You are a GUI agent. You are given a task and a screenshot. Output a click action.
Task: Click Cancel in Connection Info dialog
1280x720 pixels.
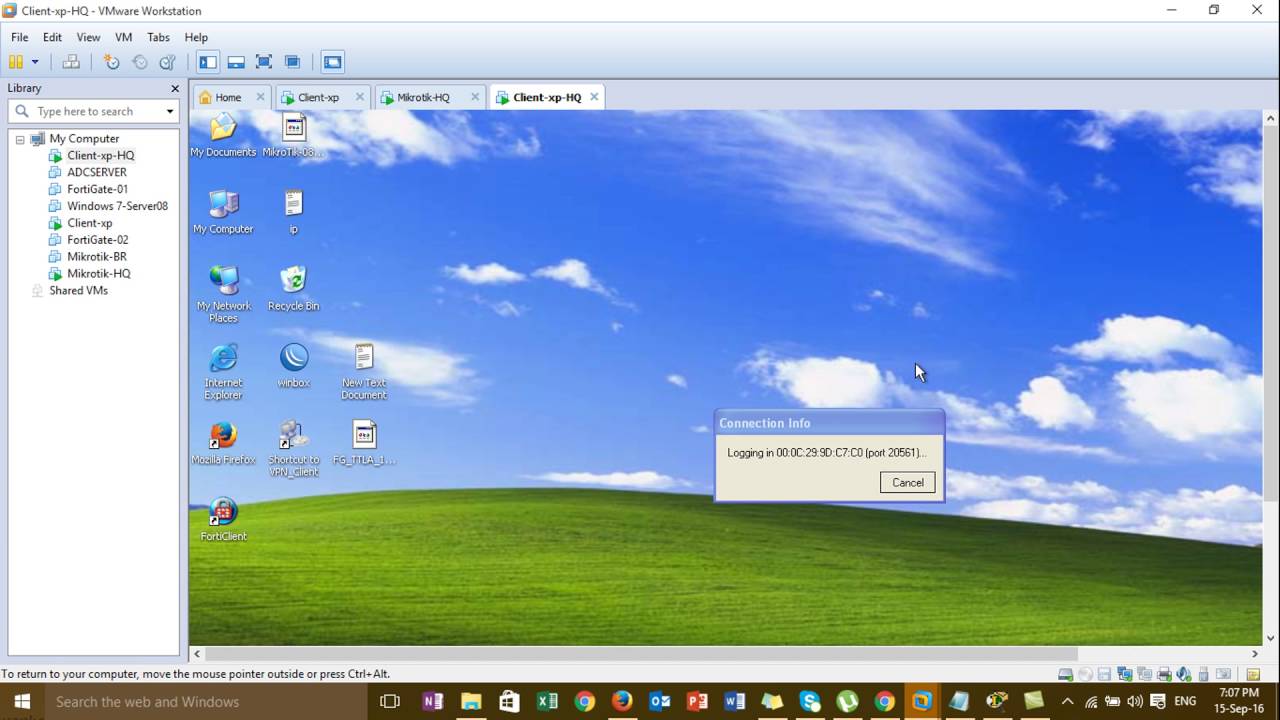(x=908, y=482)
